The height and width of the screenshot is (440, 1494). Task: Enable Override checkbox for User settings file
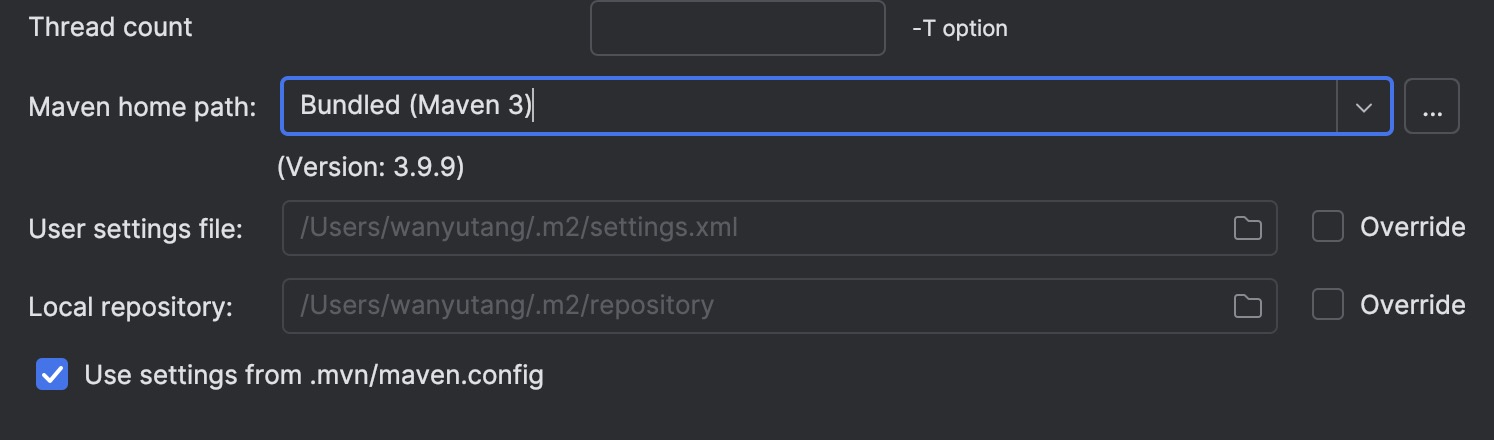1328,228
